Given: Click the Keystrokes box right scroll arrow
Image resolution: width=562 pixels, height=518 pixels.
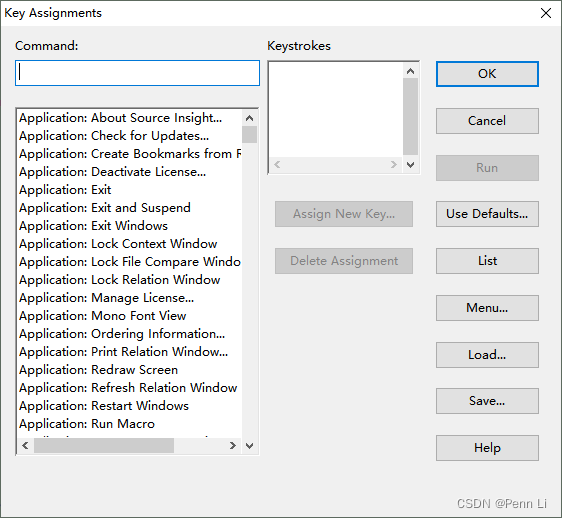Looking at the screenshot, I should (x=394, y=165).
